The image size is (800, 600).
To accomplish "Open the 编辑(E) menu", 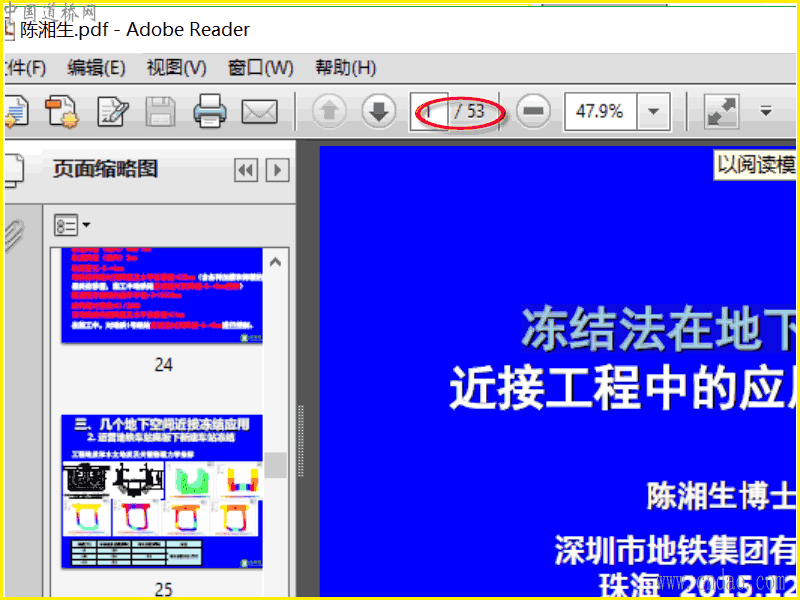I will pyautogui.click(x=96, y=67).
